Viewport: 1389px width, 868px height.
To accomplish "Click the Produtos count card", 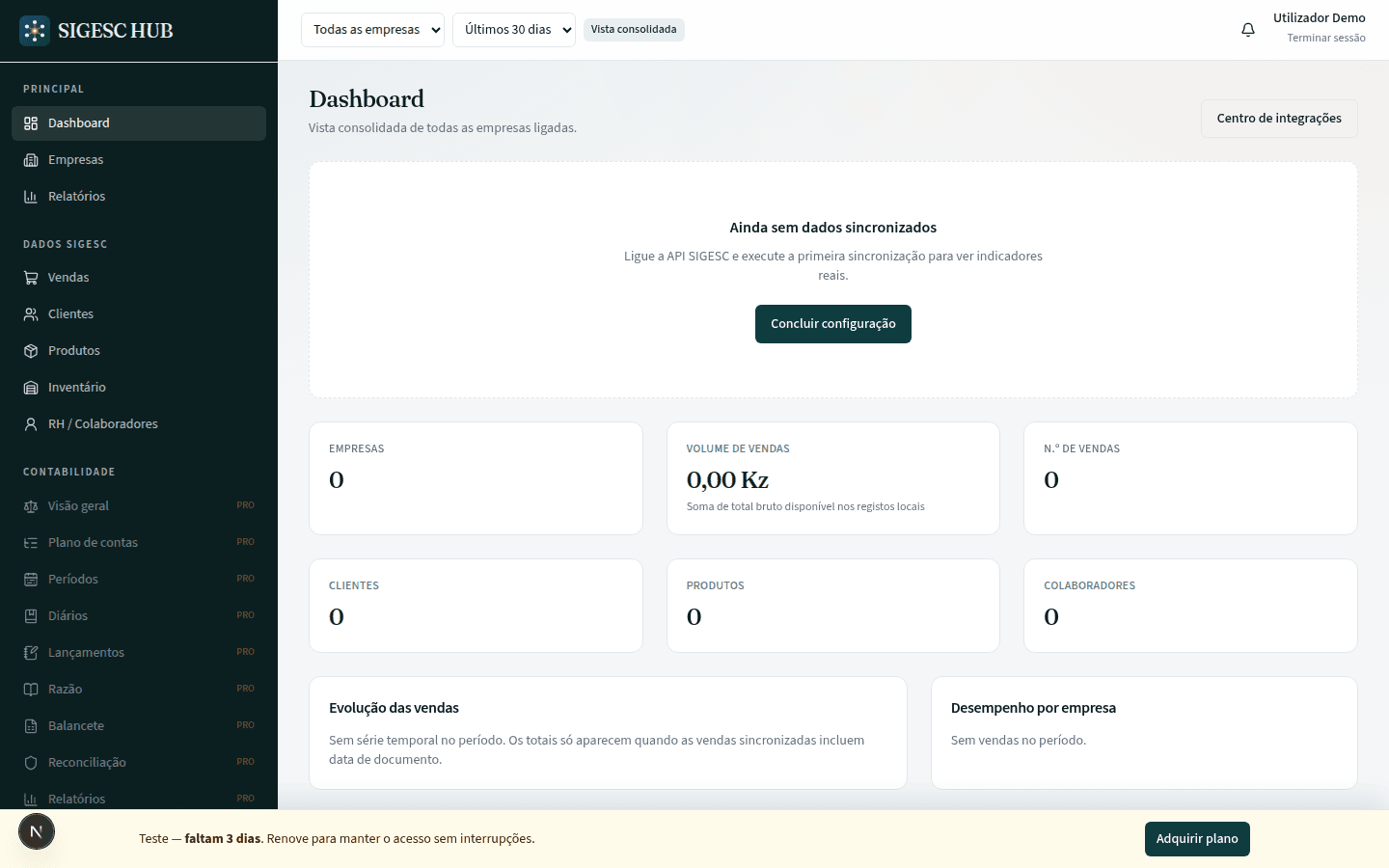I will pyautogui.click(x=833, y=606).
